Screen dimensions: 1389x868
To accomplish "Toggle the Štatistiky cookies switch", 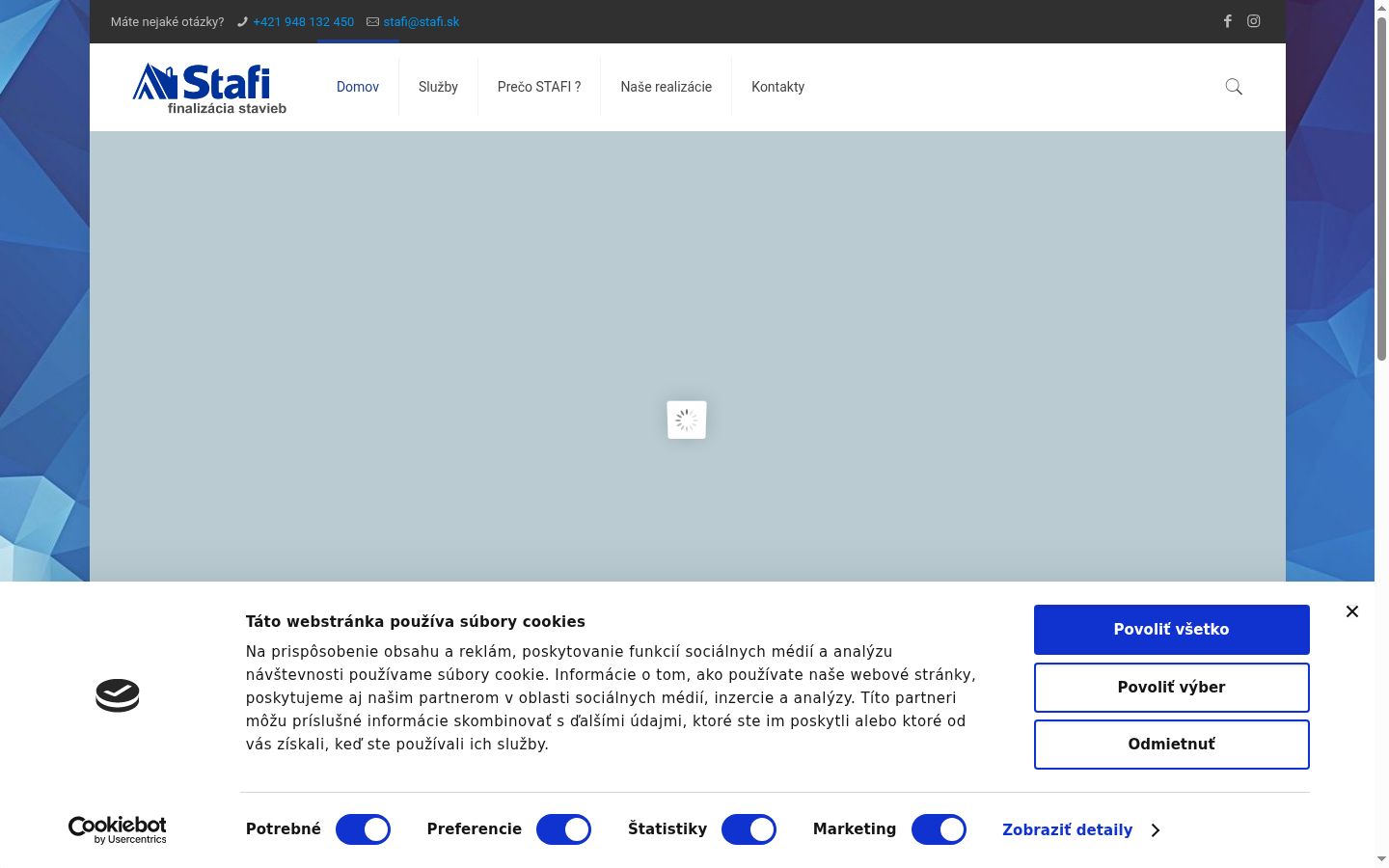I will (x=749, y=829).
